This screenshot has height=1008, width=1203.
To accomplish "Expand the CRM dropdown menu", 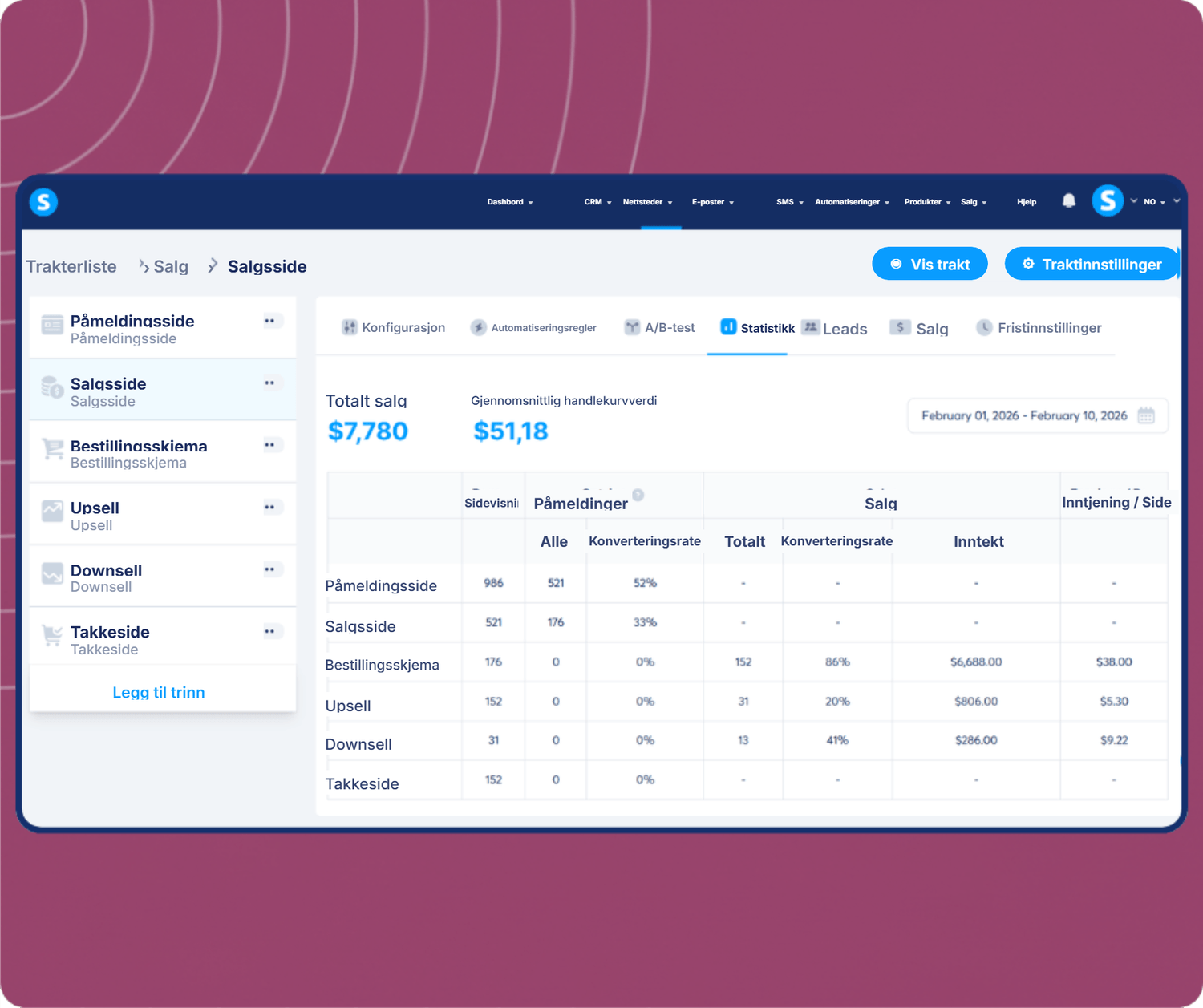I will pyautogui.click(x=597, y=202).
